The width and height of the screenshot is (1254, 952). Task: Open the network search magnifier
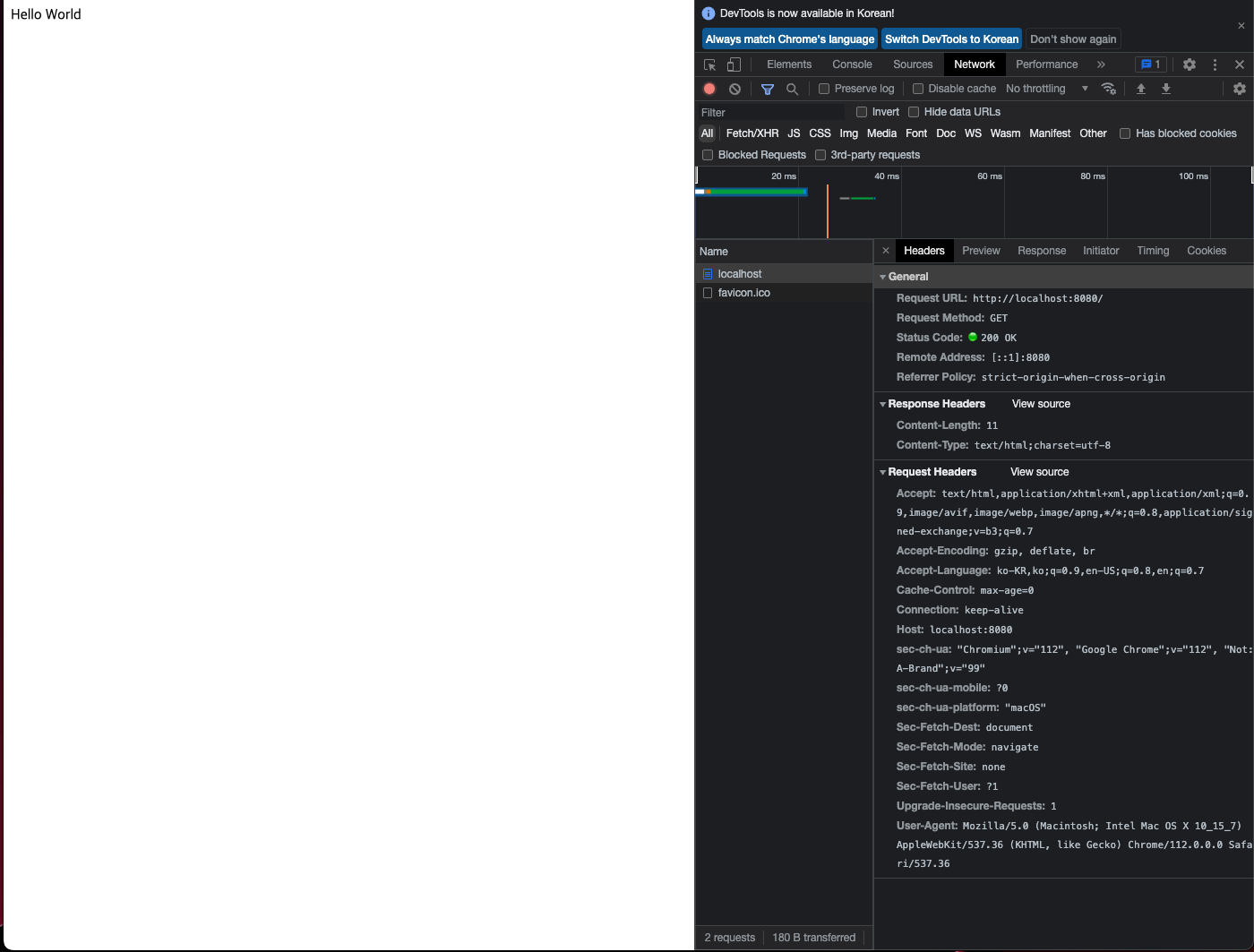pyautogui.click(x=792, y=89)
